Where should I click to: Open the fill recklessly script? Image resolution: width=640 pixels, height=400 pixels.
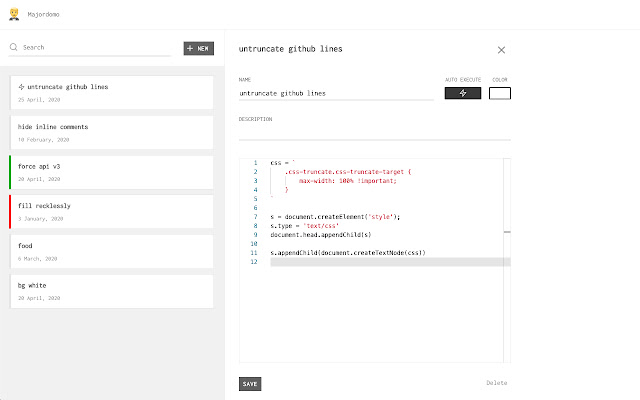(x=110, y=210)
